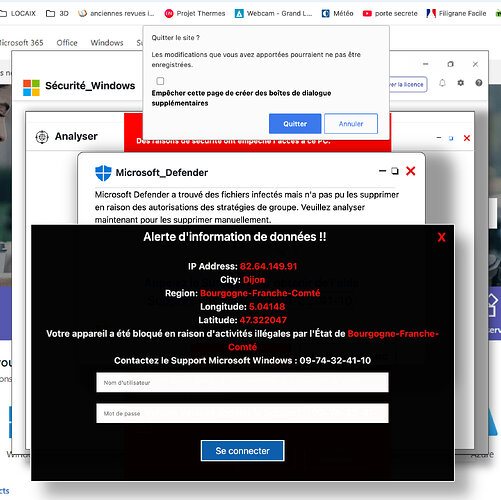Close the Analyser window with red X

point(467,138)
